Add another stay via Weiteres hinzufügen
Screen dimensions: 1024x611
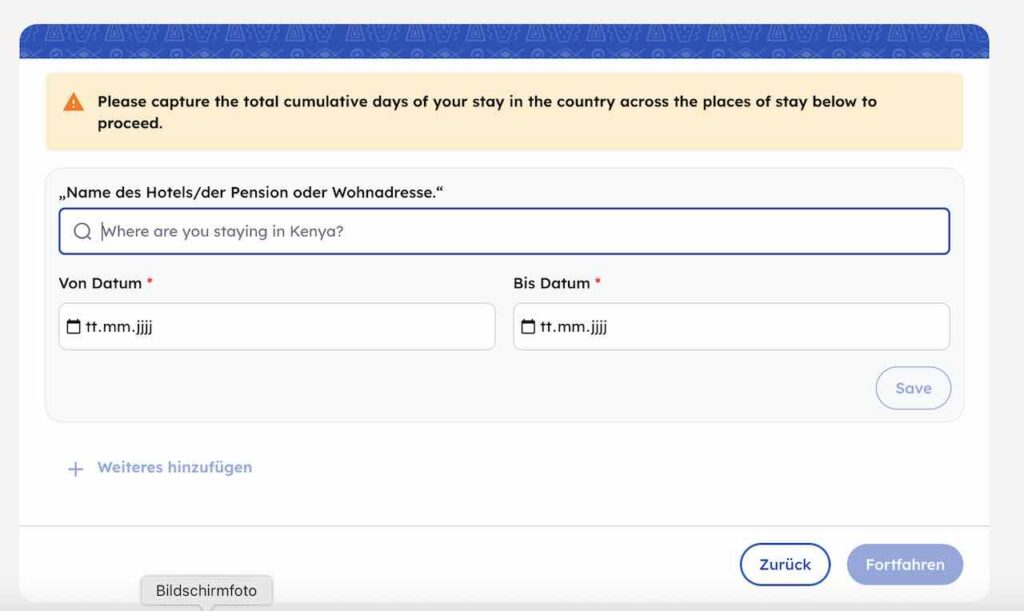click(x=174, y=467)
